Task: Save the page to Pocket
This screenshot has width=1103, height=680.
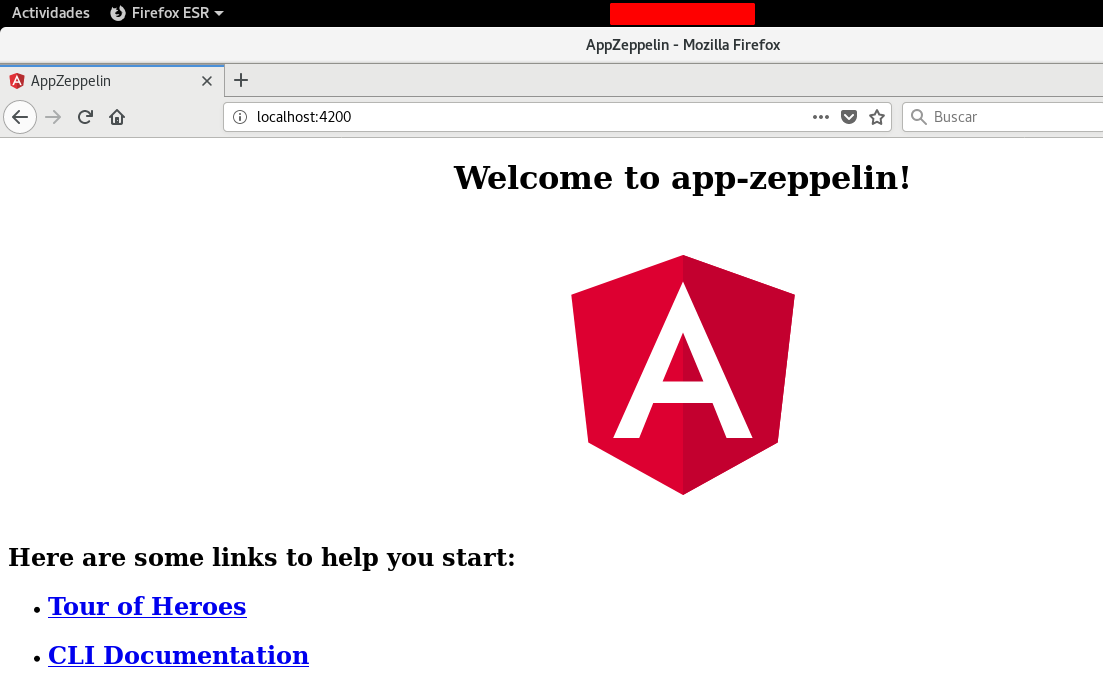Action: pyautogui.click(x=849, y=117)
